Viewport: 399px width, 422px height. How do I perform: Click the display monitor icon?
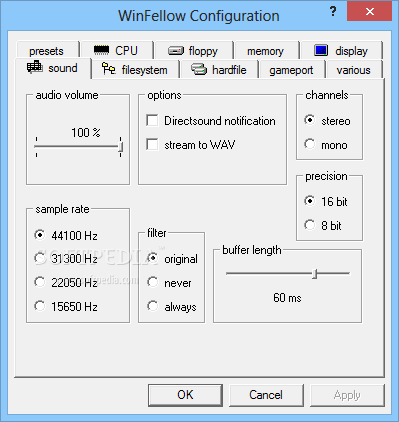coord(321,50)
